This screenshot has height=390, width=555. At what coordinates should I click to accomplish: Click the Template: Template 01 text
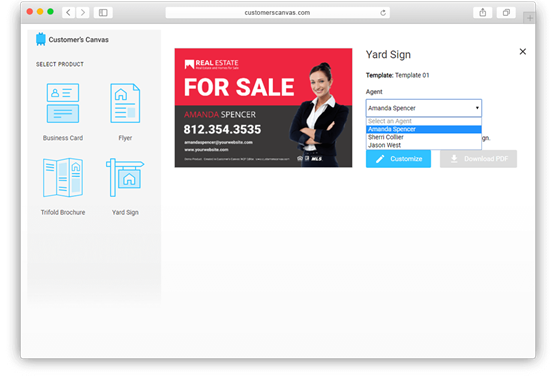click(x=397, y=75)
